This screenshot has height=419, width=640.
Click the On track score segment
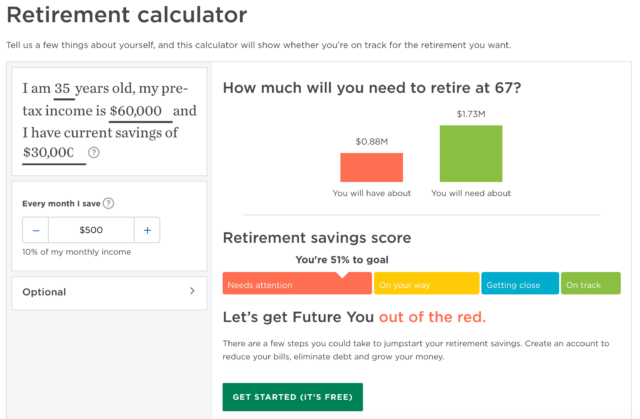click(590, 285)
